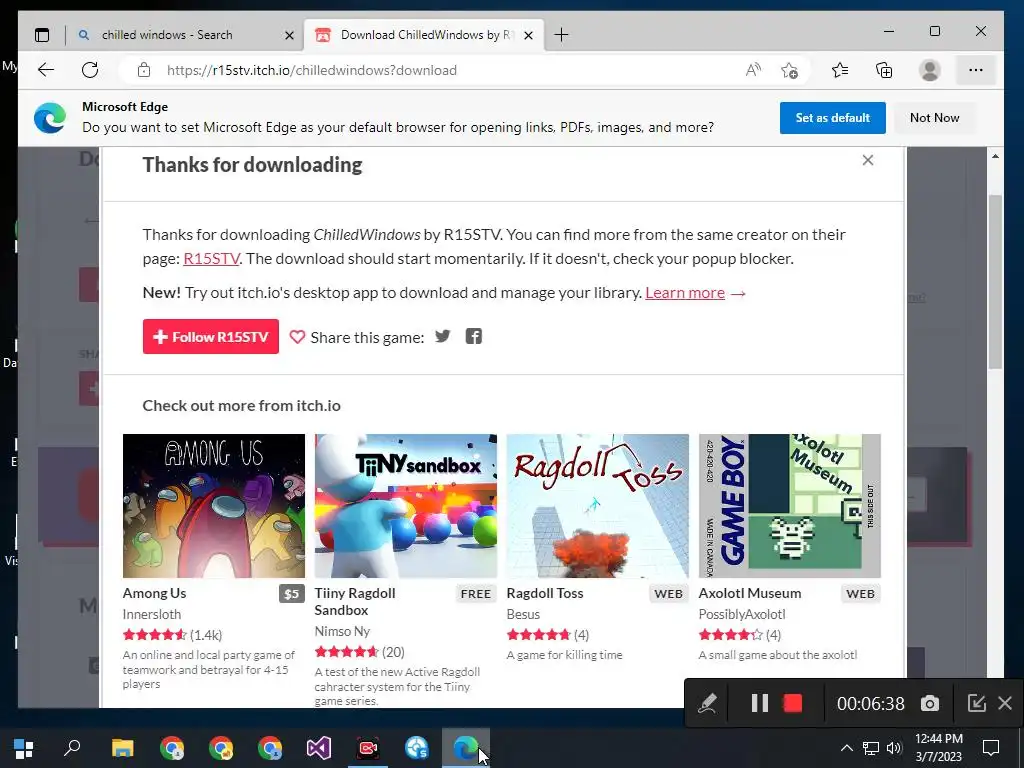Open Collections icon in Edge toolbar

[x=884, y=70]
